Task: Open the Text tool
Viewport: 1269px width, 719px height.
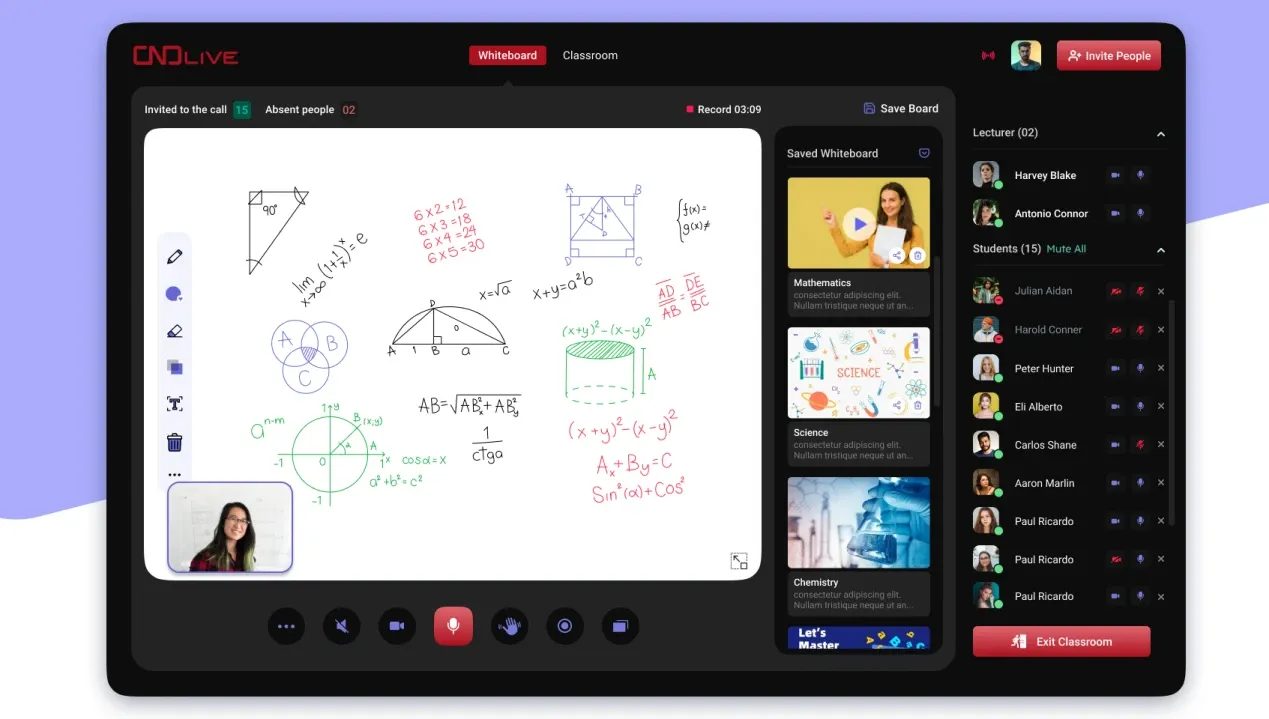Action: point(175,403)
